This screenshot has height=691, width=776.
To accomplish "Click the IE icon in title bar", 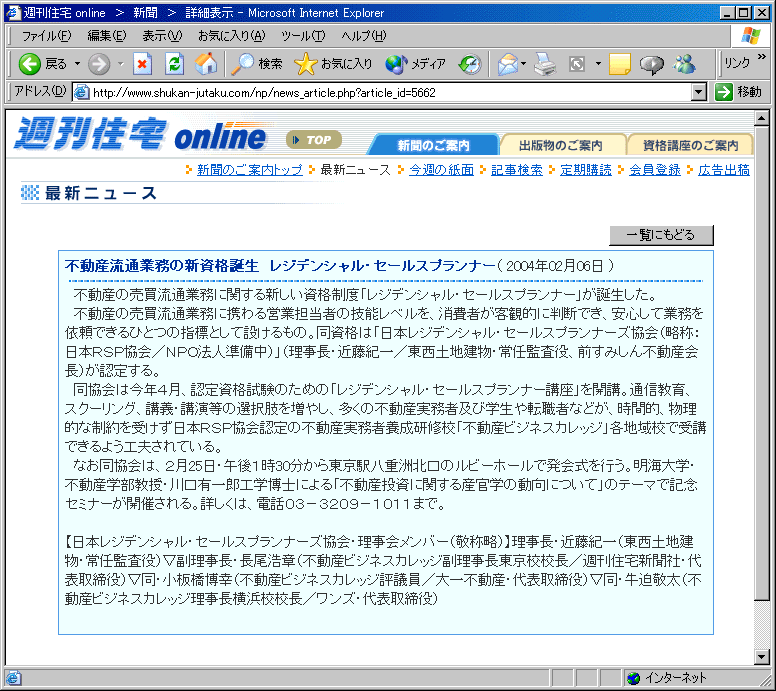I will [13, 12].
